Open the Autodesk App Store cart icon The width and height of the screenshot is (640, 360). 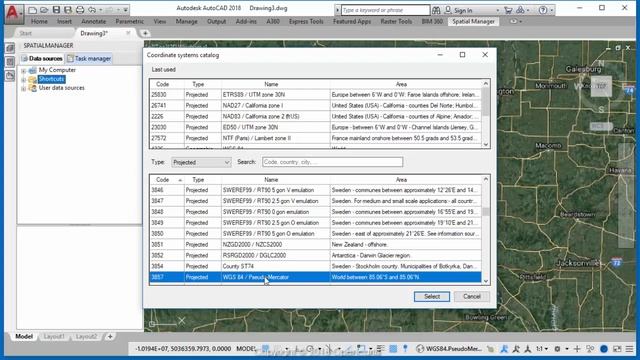click(x=508, y=10)
